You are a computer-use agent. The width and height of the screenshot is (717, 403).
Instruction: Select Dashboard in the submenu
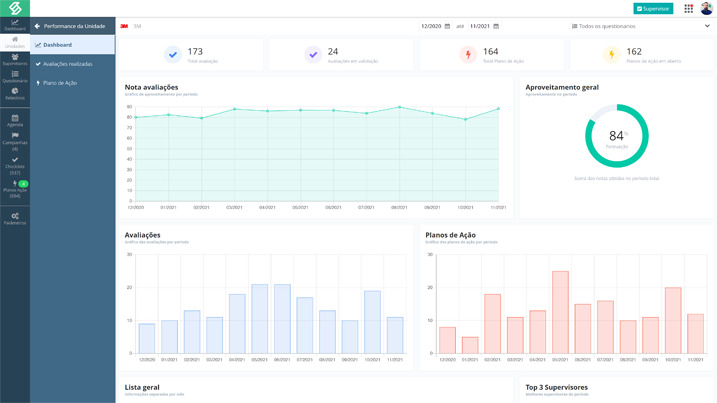(73, 45)
